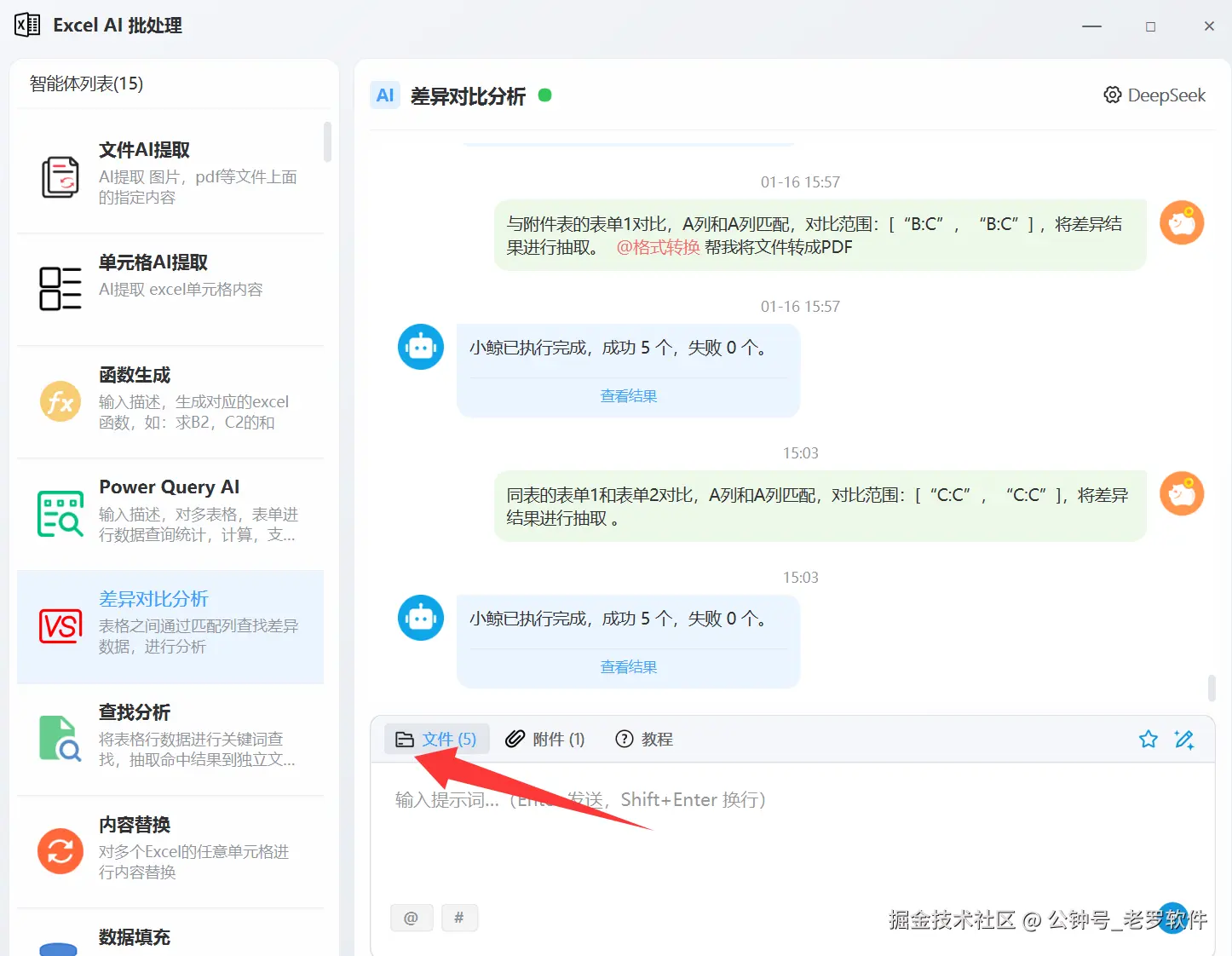The width and height of the screenshot is (1232, 956).
Task: Click bot avatar of 15:57 reply
Action: tap(421, 347)
